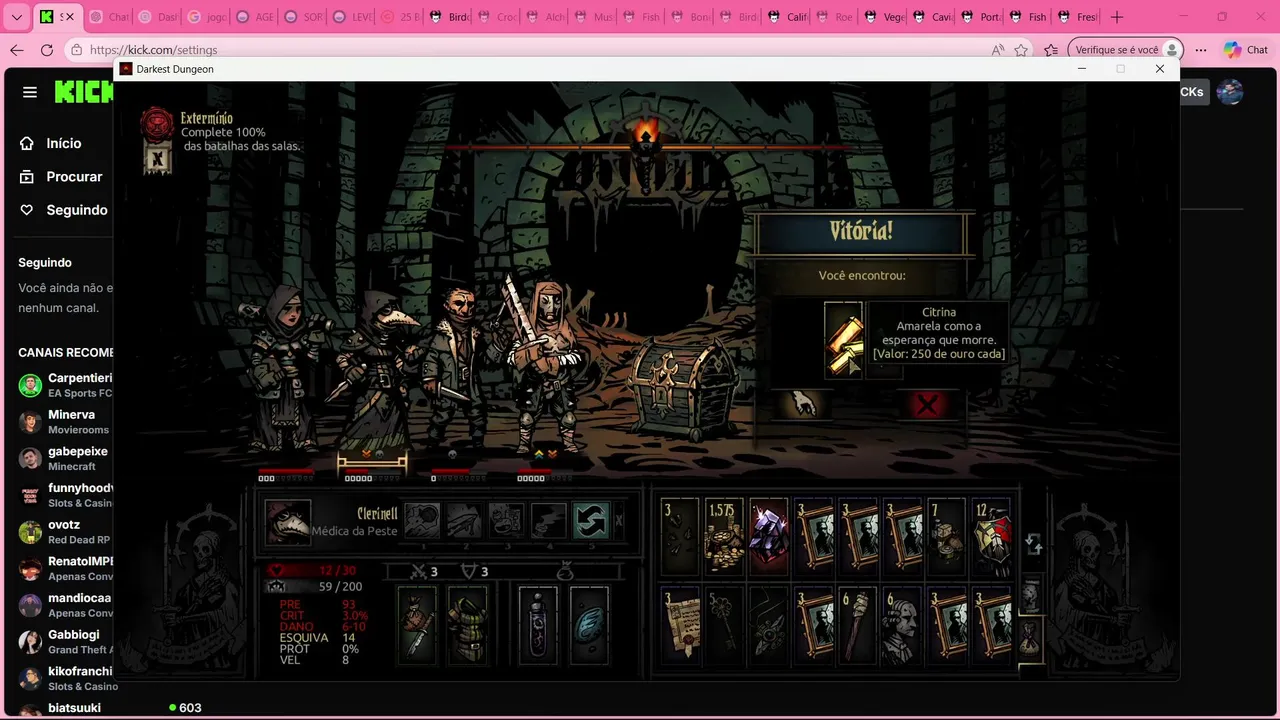
Task: Select the skeleton key stack of 5
Action: (724, 625)
